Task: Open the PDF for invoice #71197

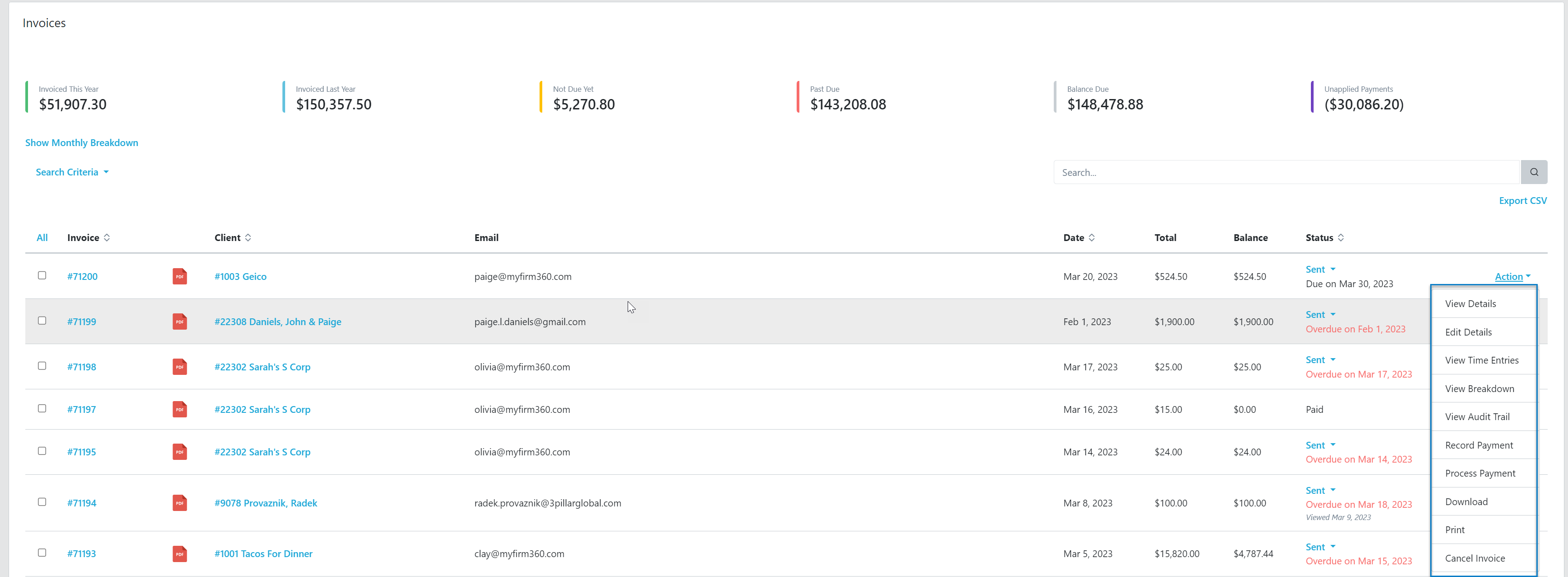Action: click(x=179, y=409)
